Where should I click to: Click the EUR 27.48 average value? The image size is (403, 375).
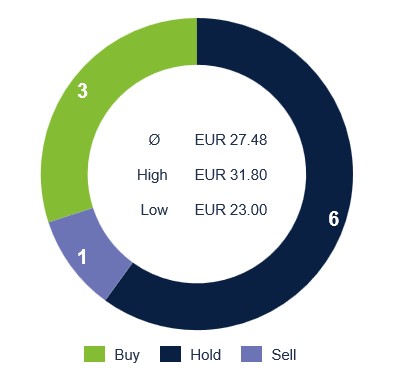pyautogui.click(x=231, y=140)
